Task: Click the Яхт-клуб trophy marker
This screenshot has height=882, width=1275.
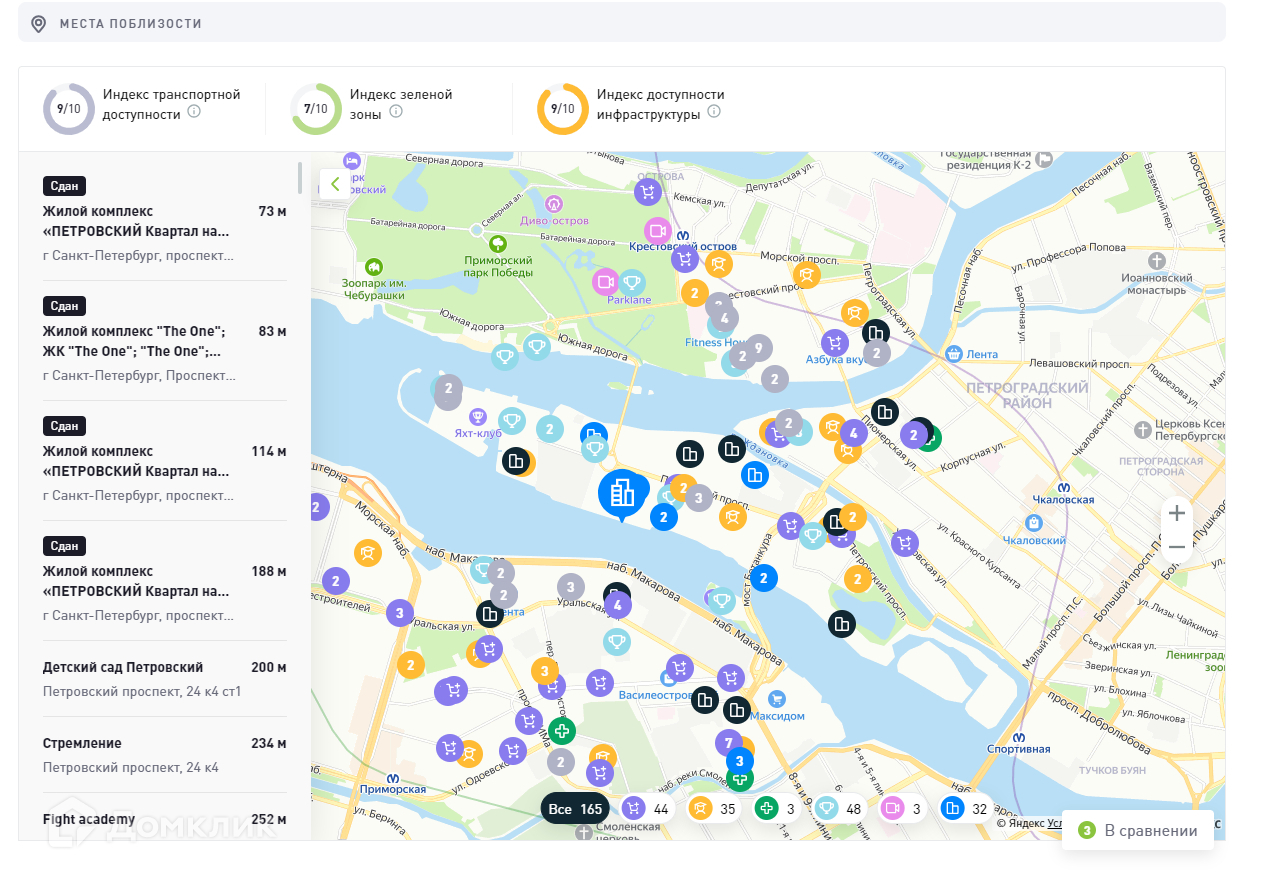Action: pos(478,416)
